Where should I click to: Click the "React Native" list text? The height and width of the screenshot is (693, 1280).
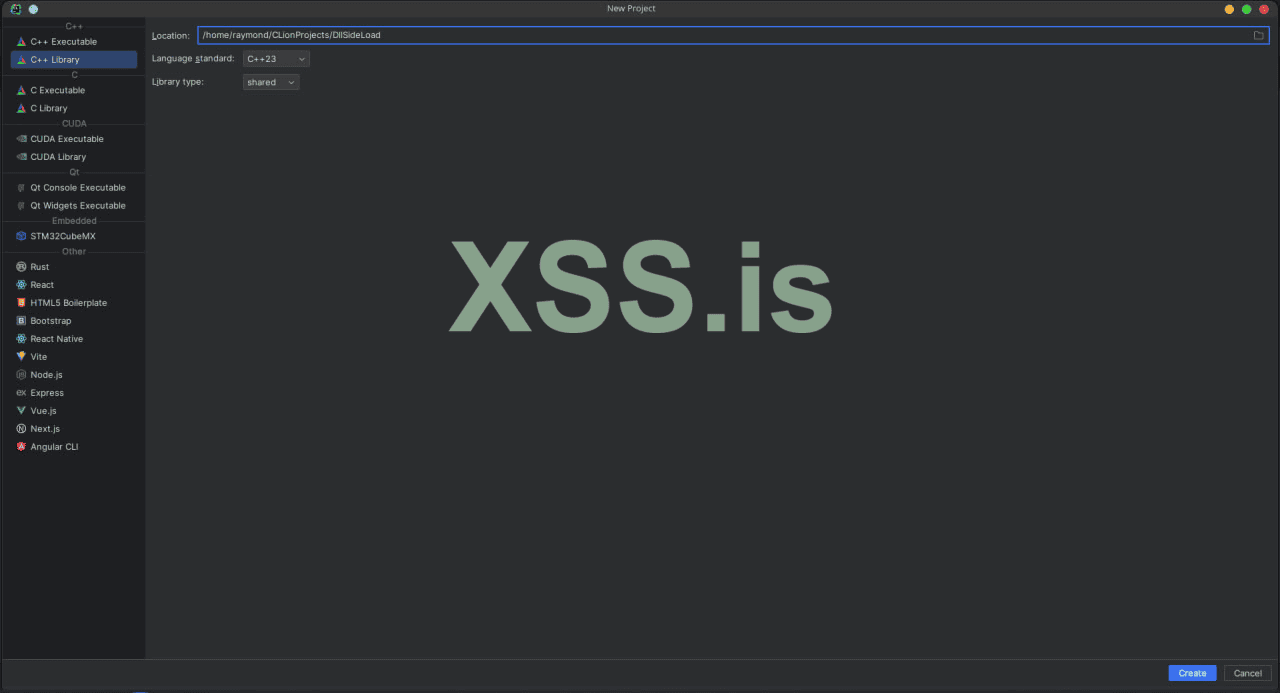pos(57,339)
